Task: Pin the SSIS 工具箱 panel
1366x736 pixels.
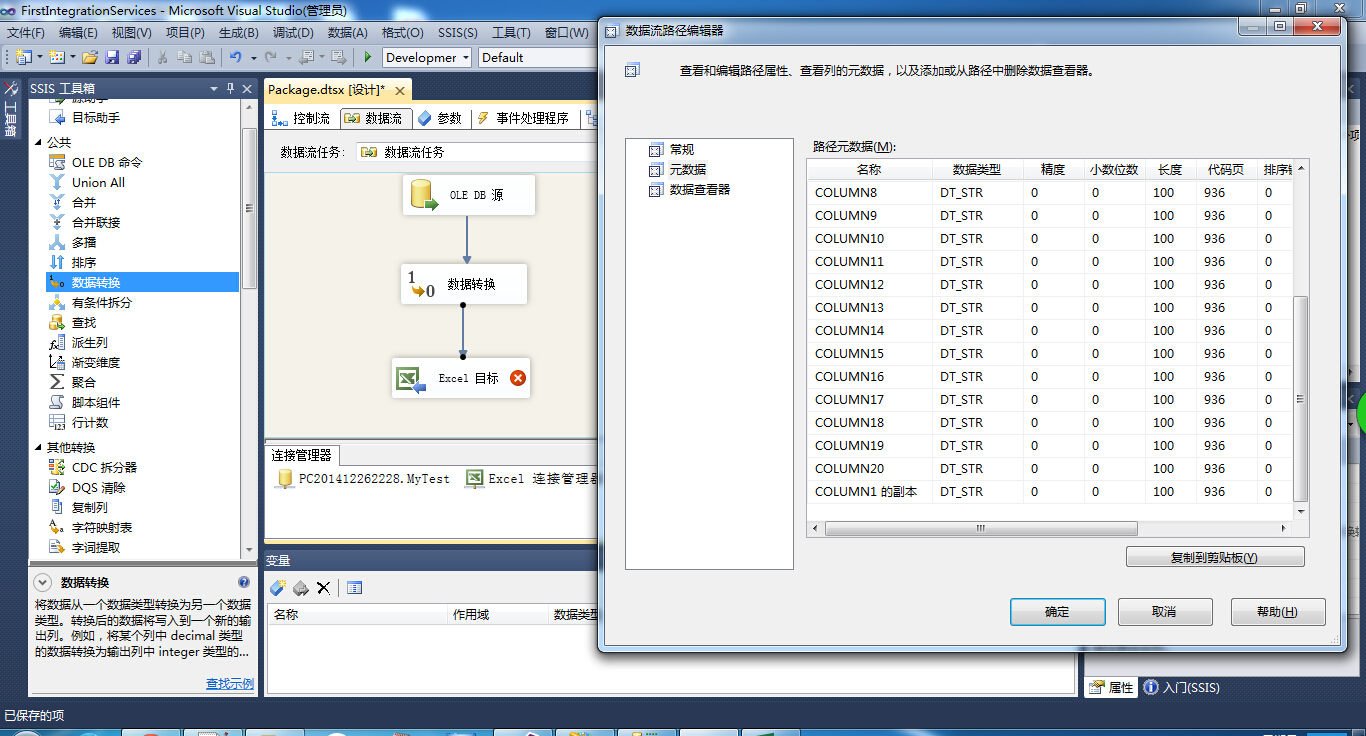Action: pos(231,88)
